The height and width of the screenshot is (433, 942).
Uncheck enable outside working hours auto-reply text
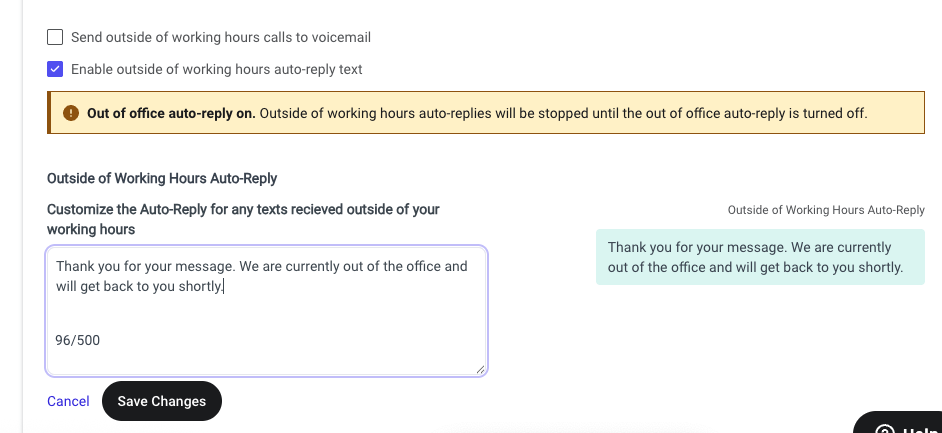55,69
